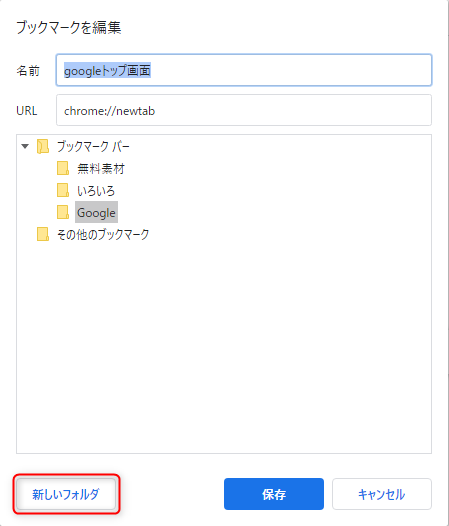Select the いろいろ folder label

pos(96,191)
